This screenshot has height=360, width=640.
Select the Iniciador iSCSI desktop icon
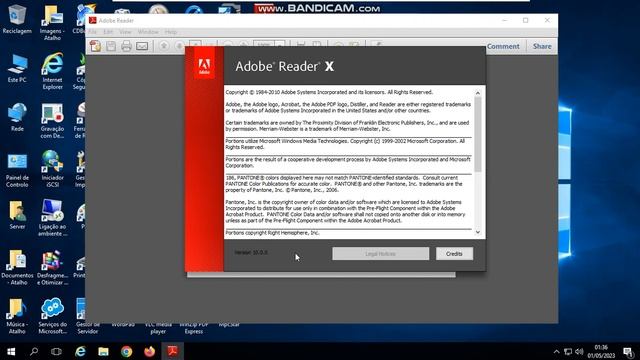52,169
